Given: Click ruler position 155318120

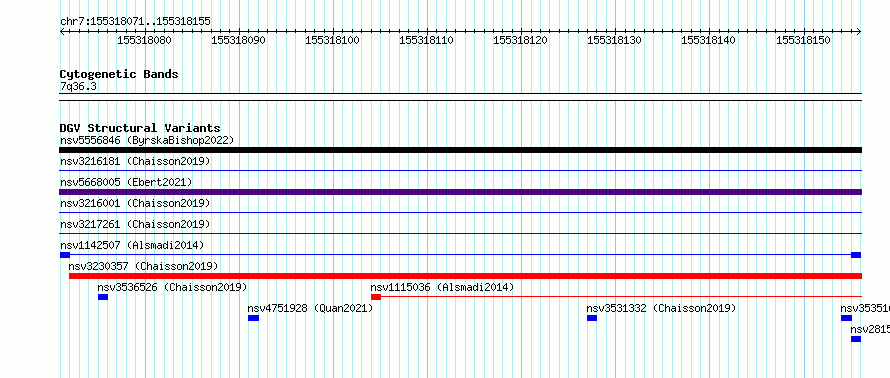Looking at the screenshot, I should click(520, 40).
